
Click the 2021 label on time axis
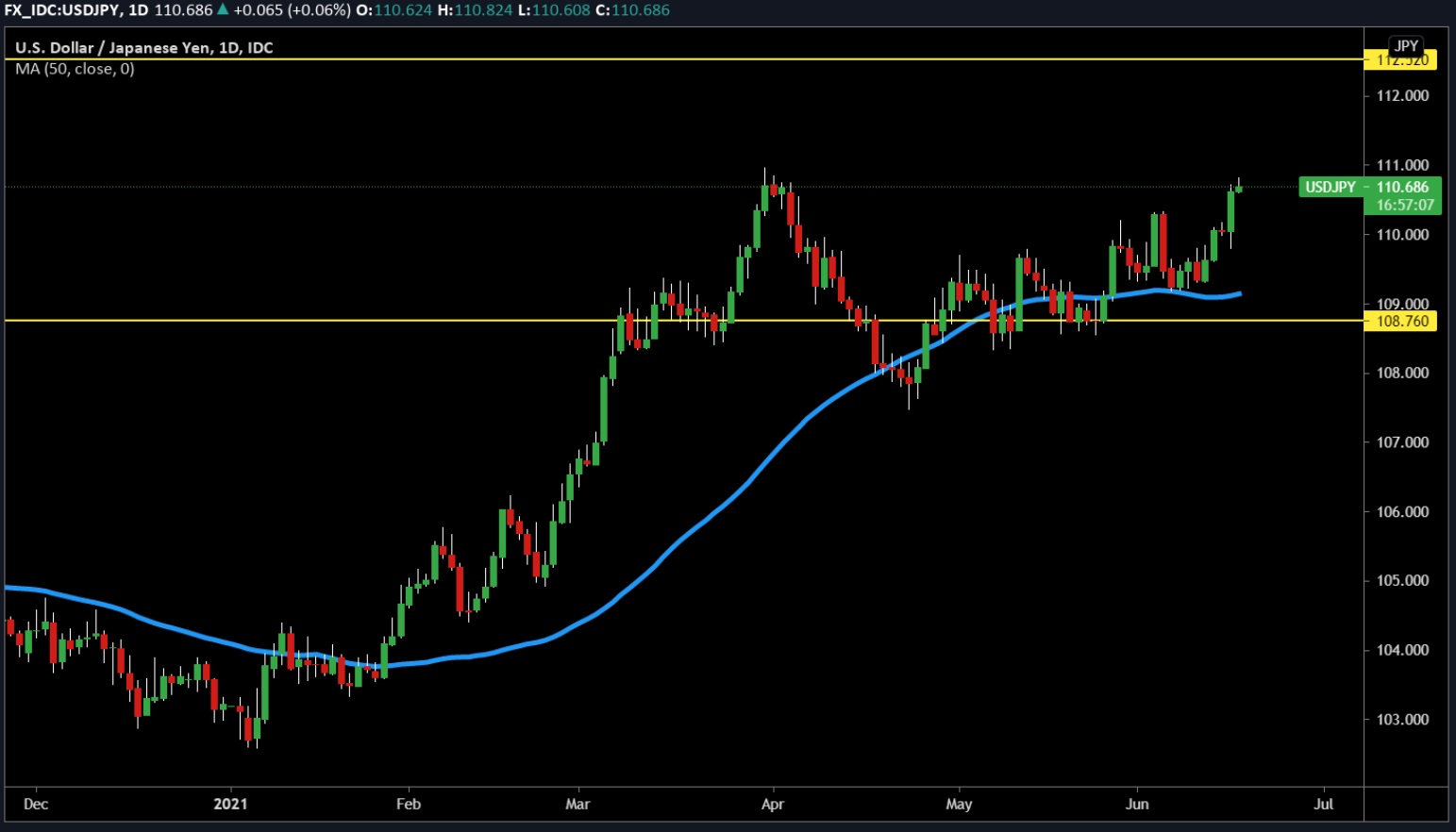click(x=230, y=804)
